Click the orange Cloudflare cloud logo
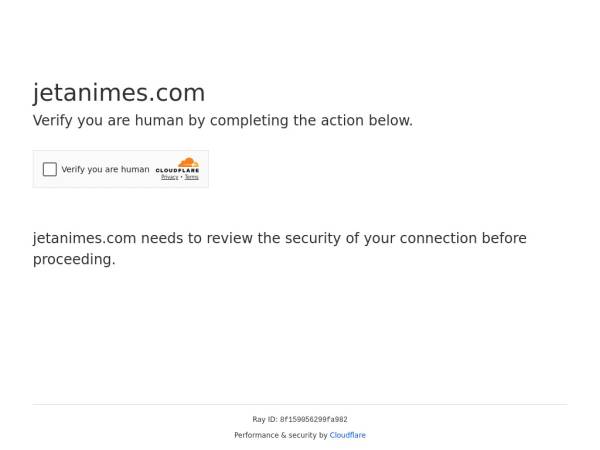 188,162
